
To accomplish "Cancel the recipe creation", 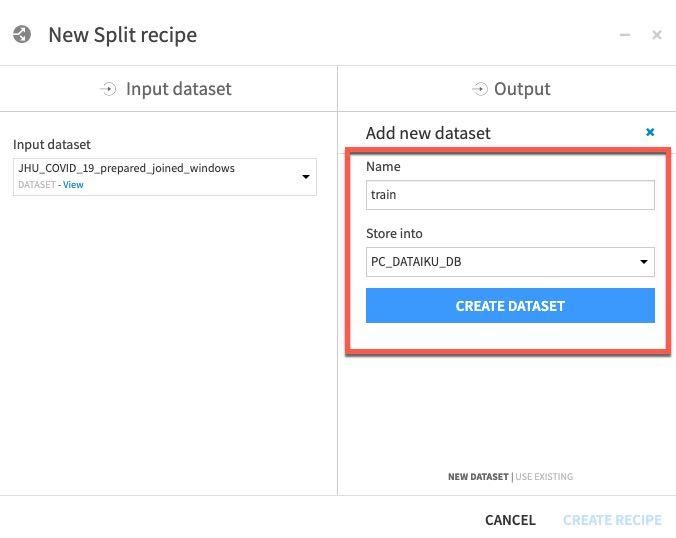I will tap(510, 520).
